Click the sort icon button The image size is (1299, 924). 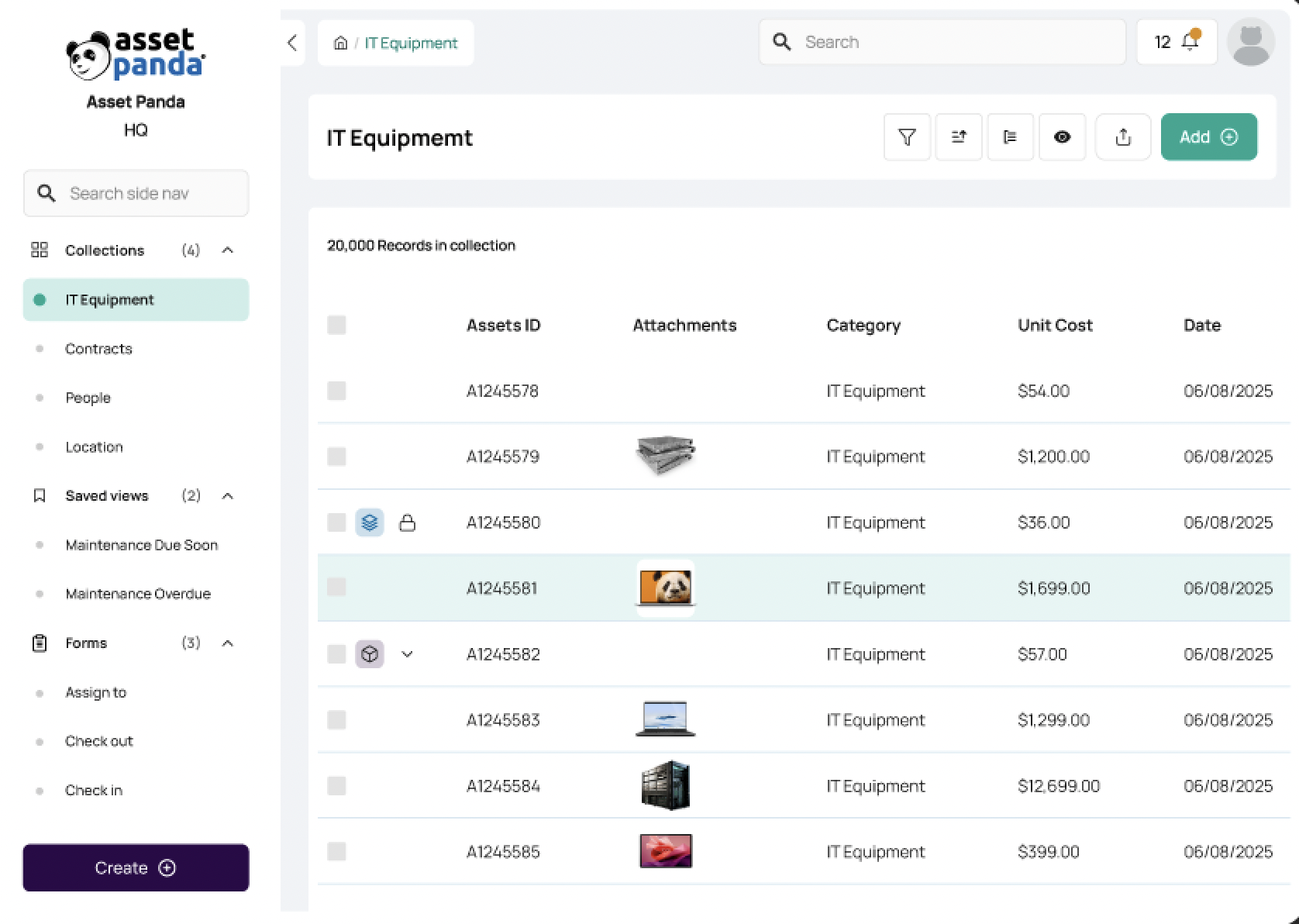[x=959, y=137]
